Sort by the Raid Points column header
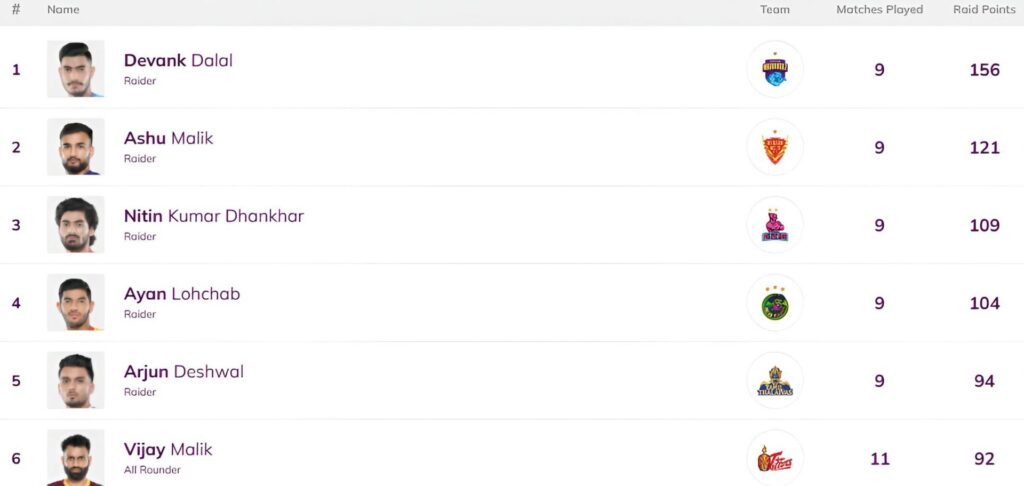The image size is (1024, 486). [x=984, y=10]
